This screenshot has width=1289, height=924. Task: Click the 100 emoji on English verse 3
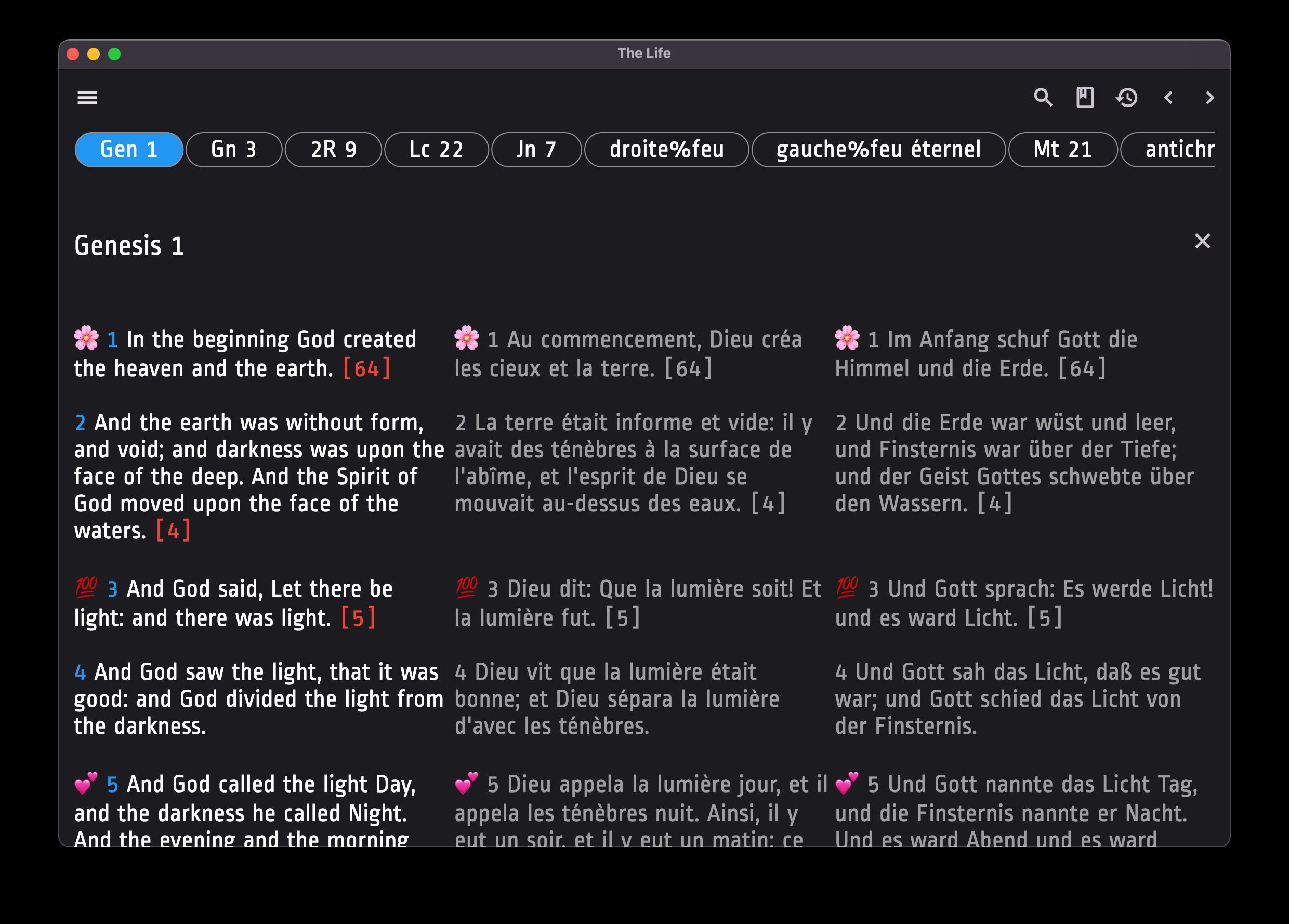coord(86,588)
